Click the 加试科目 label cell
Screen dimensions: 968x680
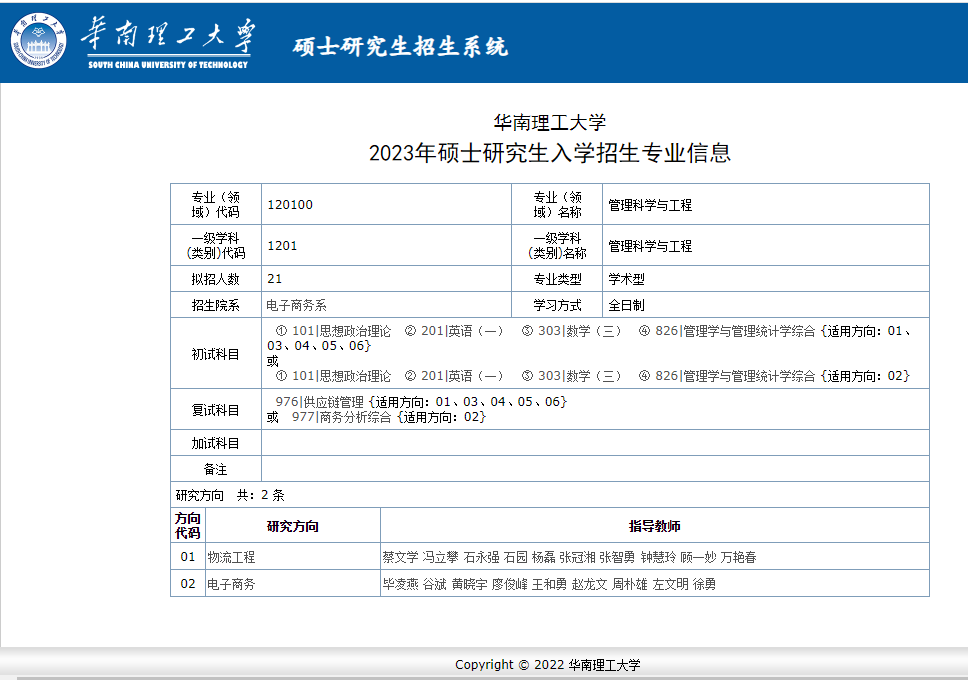(x=215, y=443)
